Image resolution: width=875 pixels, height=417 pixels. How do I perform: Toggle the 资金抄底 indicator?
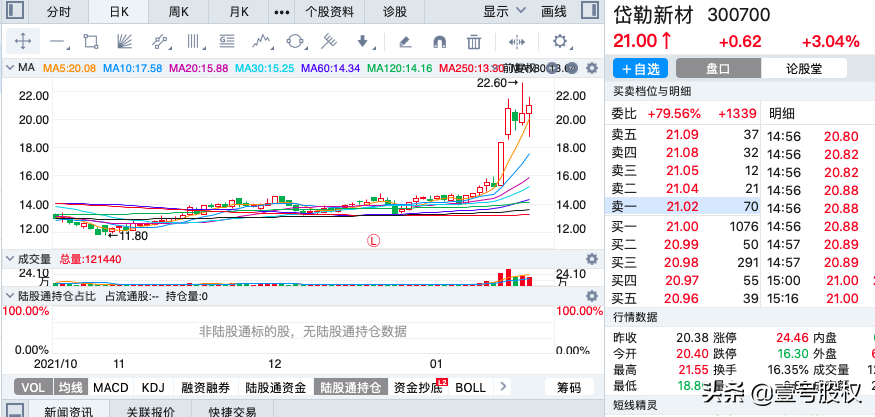coord(418,387)
